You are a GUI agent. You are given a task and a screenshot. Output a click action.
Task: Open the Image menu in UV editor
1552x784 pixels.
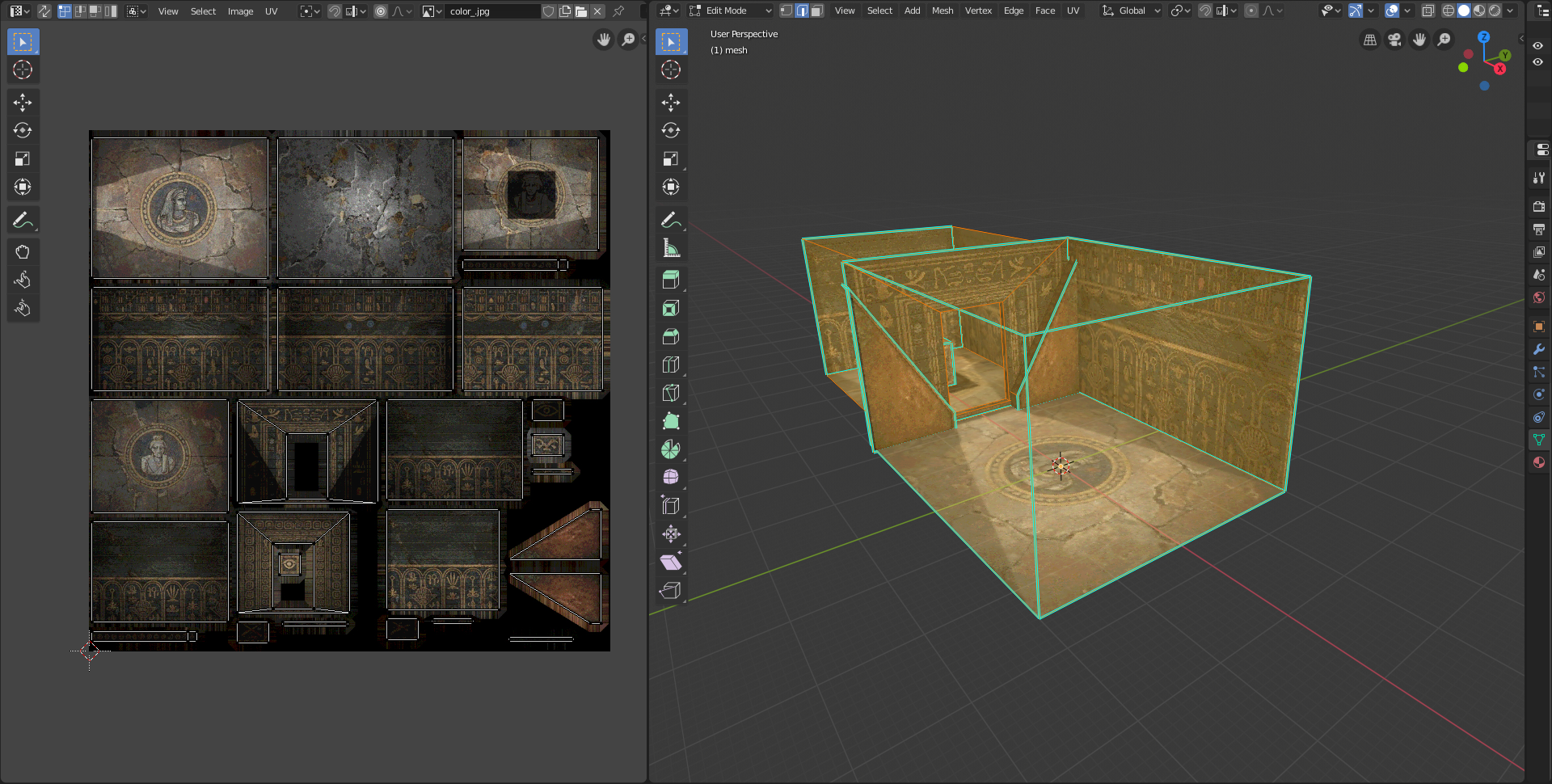(240, 11)
